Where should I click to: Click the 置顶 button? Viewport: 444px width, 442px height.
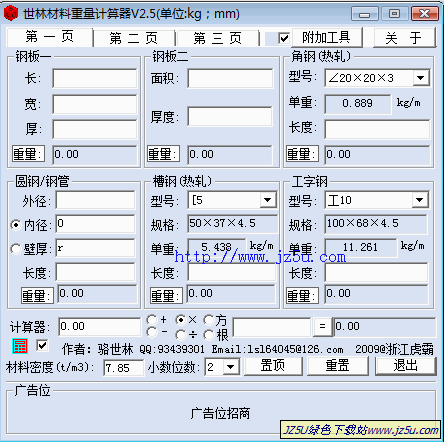pos(273,366)
